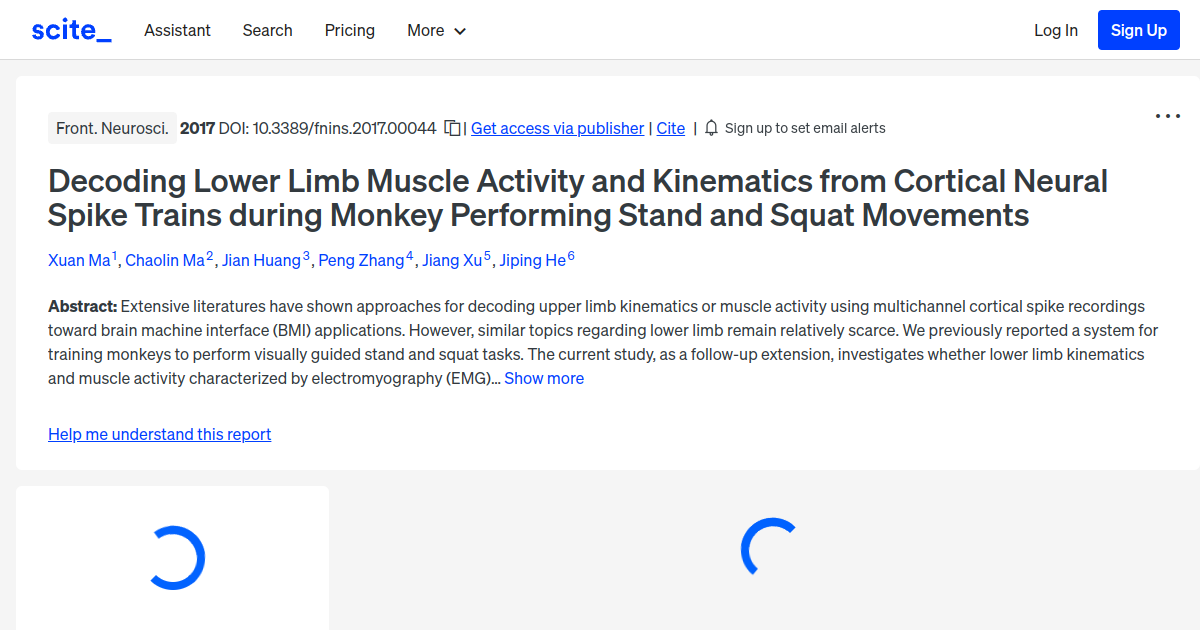
Task: Click the scite logo
Action: (x=71, y=29)
